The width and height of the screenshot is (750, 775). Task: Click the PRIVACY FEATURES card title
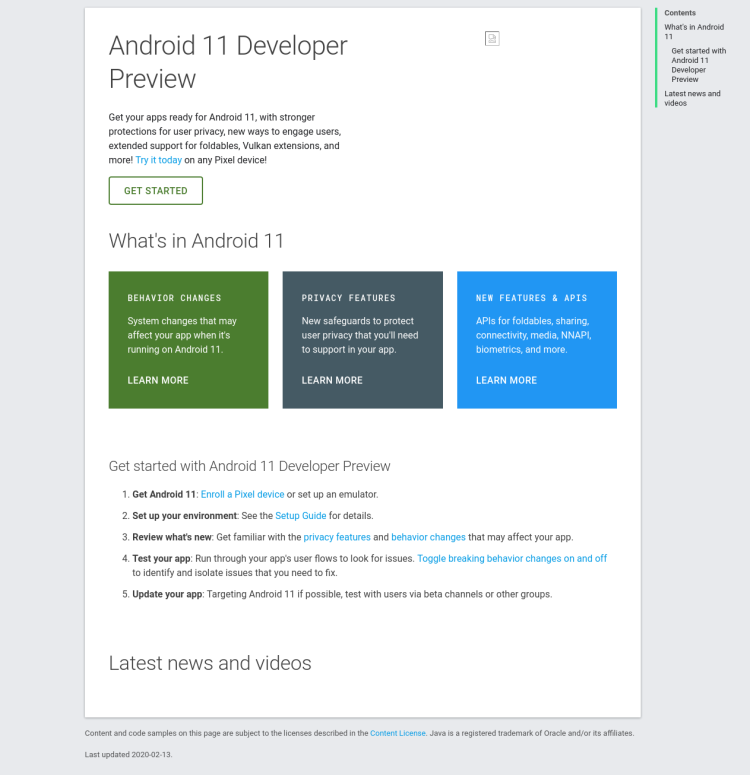tap(349, 298)
